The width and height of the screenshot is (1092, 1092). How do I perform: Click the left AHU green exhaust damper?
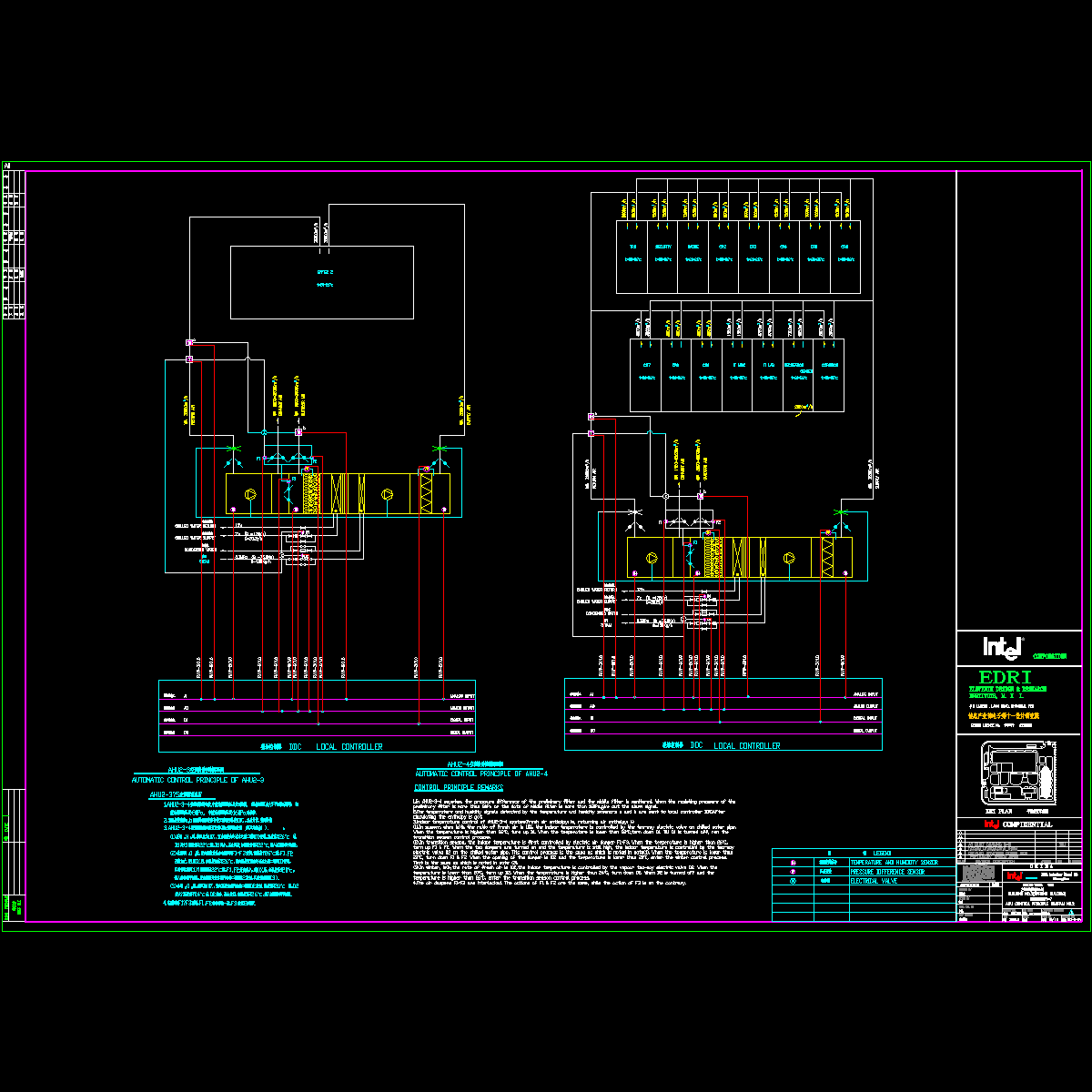click(441, 450)
